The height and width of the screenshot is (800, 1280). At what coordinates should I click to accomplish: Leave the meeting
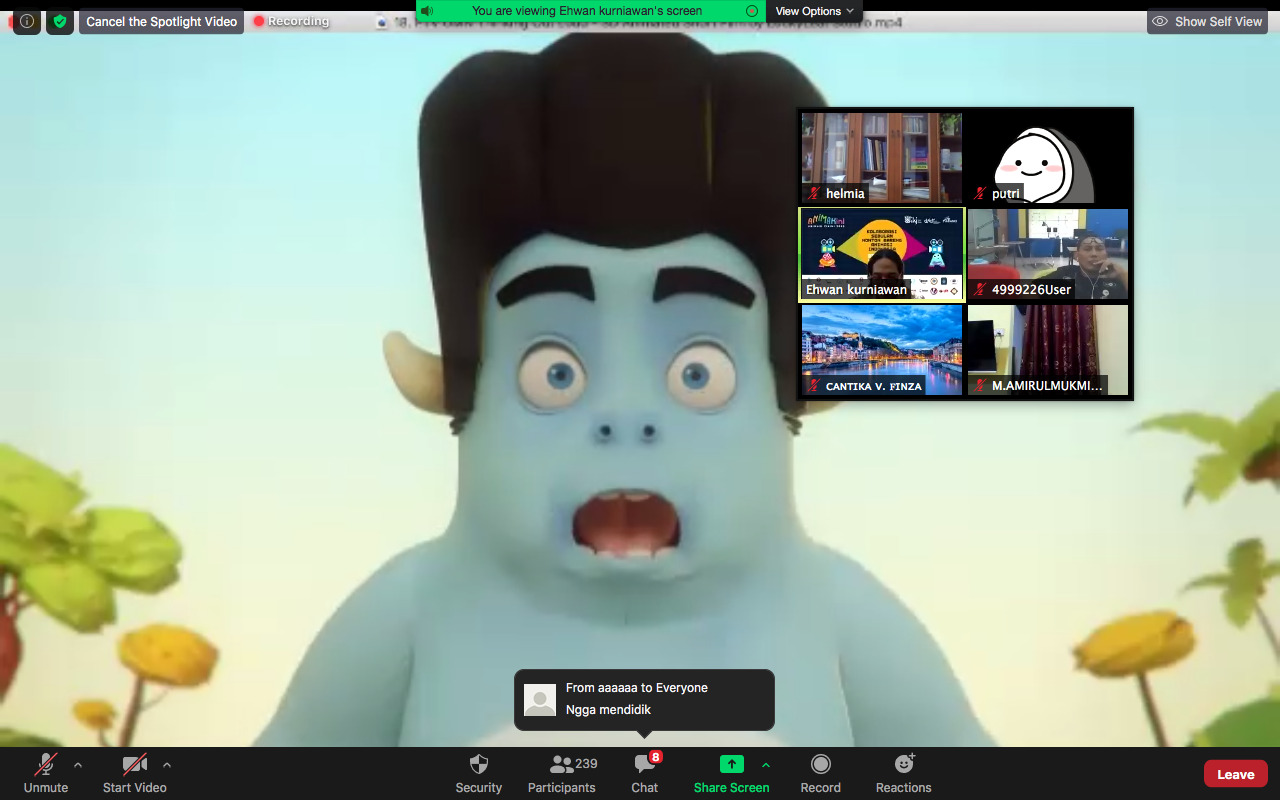(x=1236, y=774)
